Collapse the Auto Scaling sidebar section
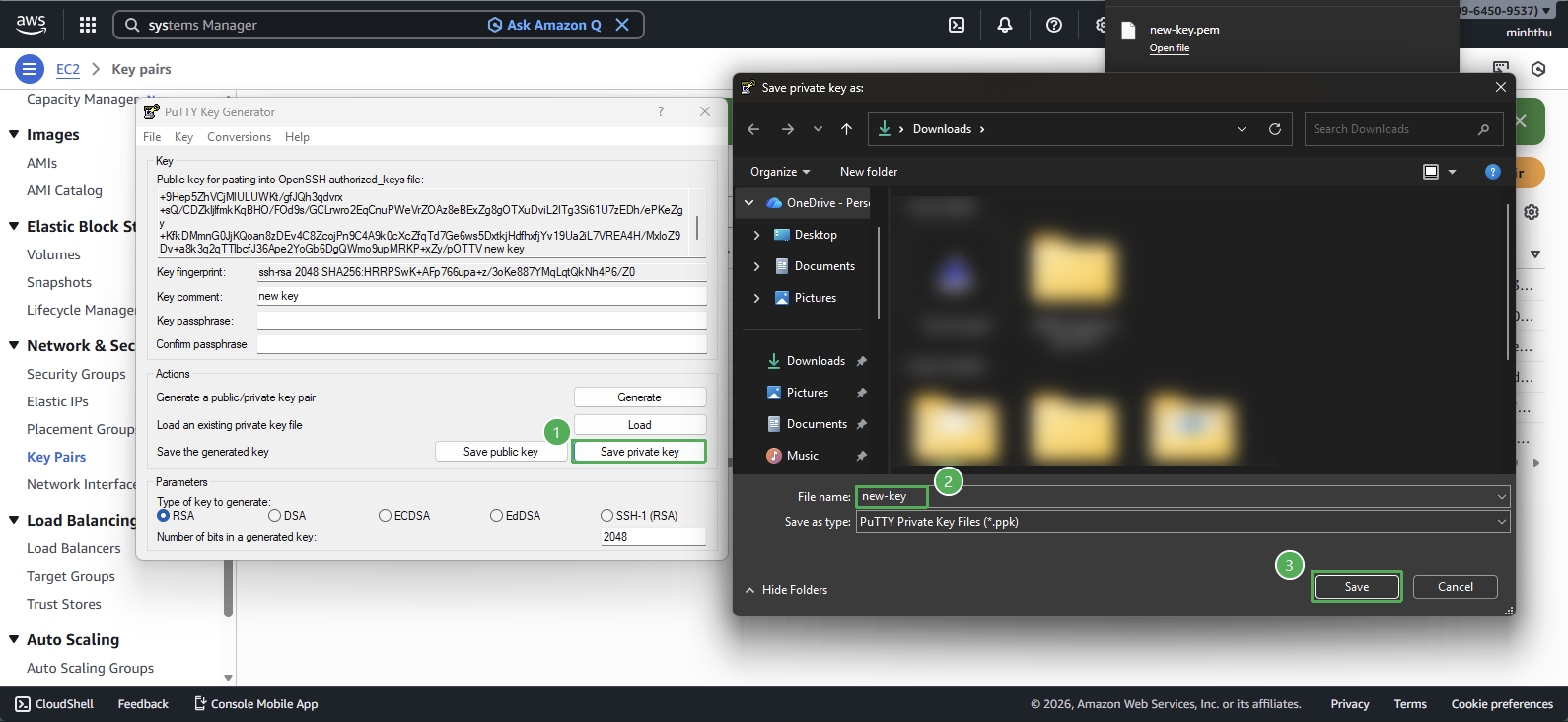This screenshot has height=722, width=1568. (14, 640)
